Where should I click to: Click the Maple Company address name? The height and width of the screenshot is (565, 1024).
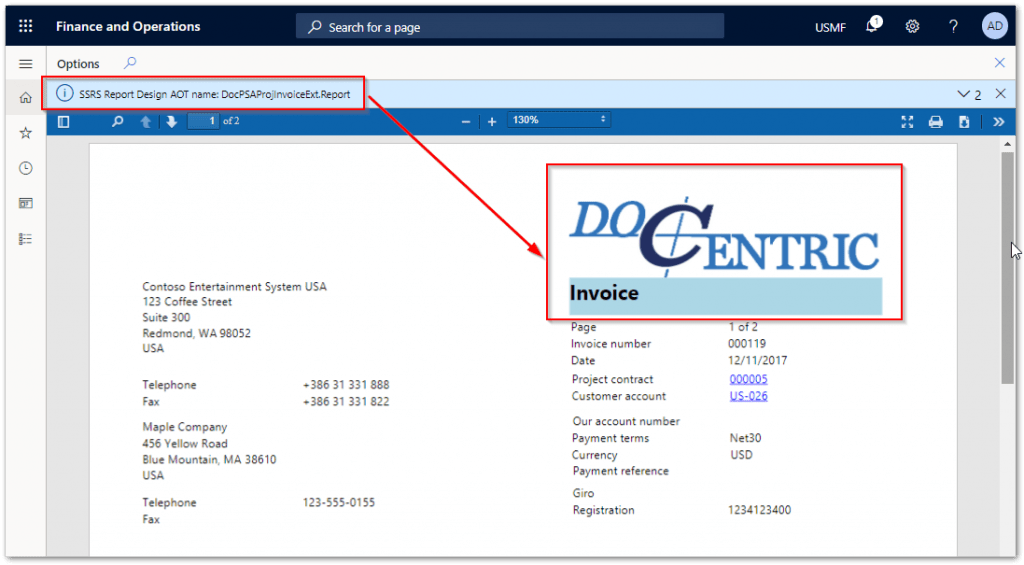pyautogui.click(x=185, y=427)
